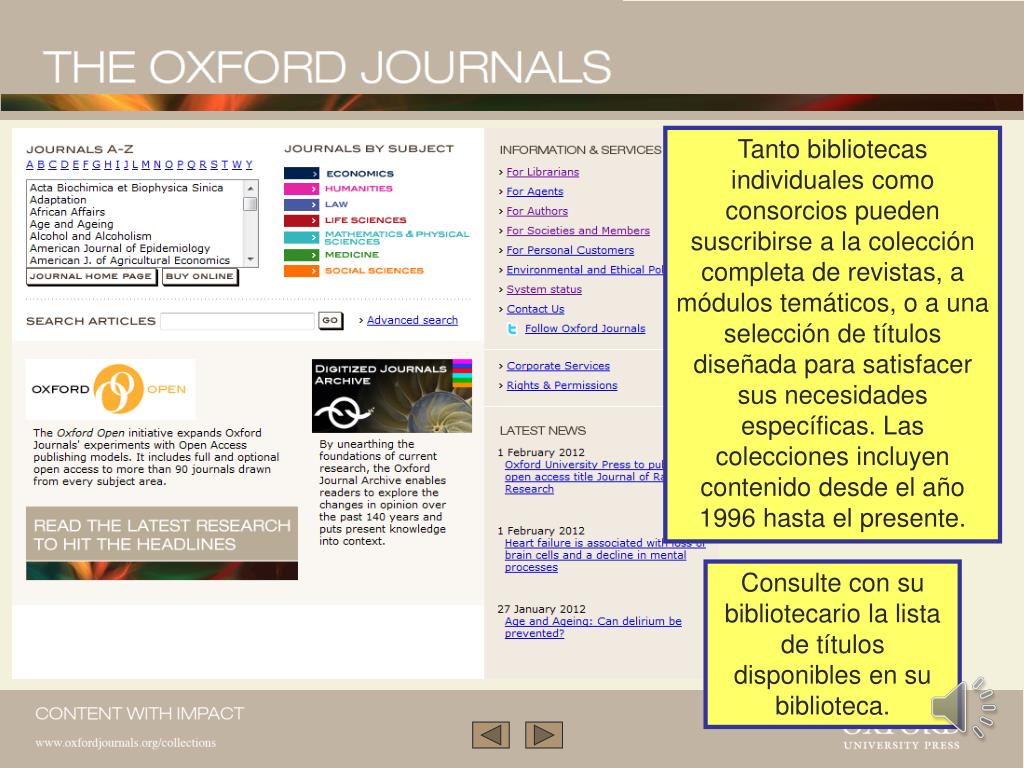Viewport: 1024px width, 768px height.
Task: Go to the previous slide arrow
Action: 490,735
